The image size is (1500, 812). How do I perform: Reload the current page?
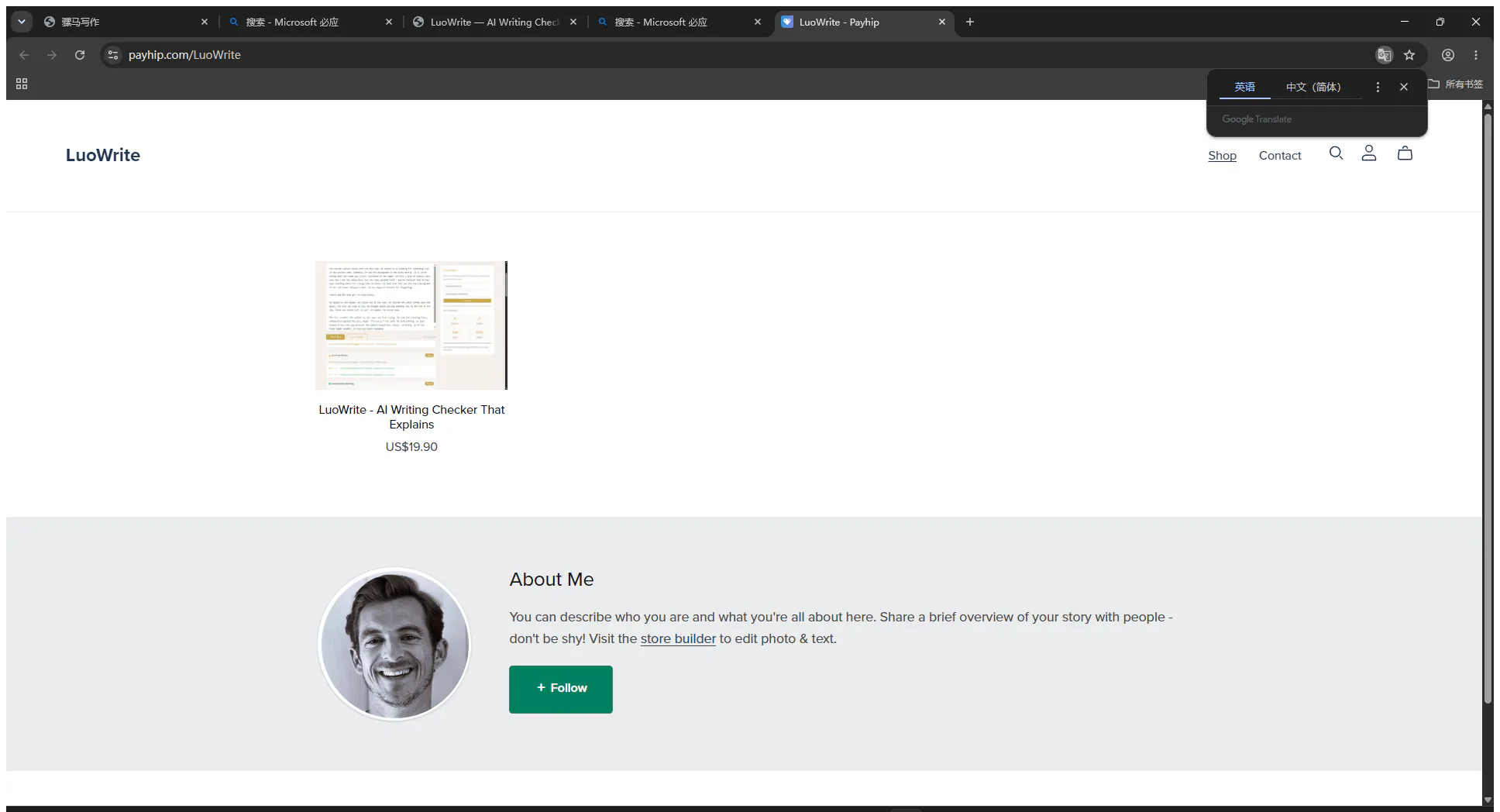pos(80,55)
